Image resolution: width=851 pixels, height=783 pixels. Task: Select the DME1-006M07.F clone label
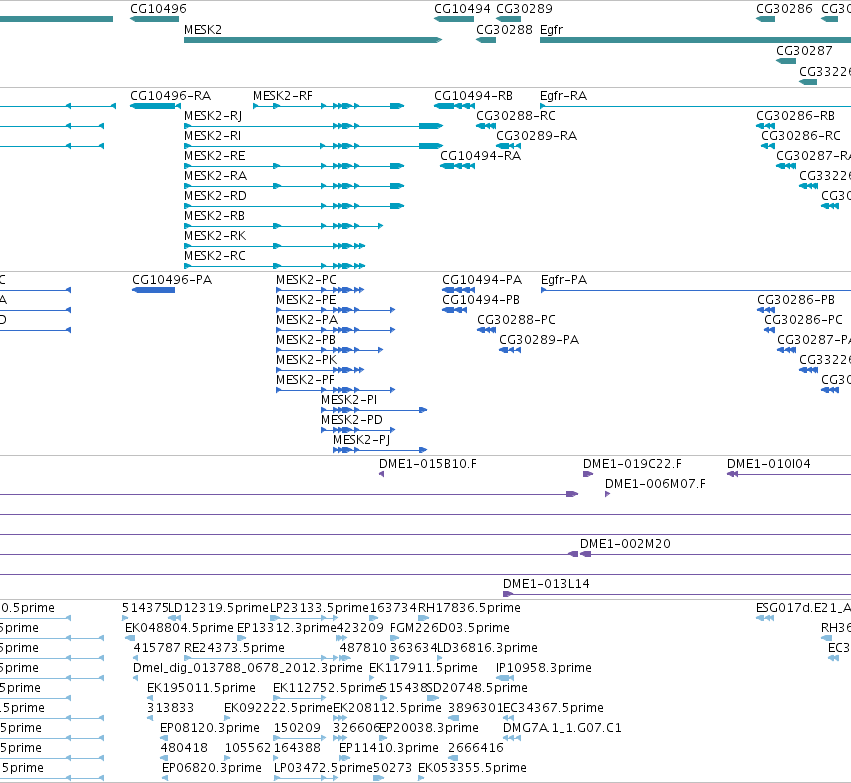[655, 484]
